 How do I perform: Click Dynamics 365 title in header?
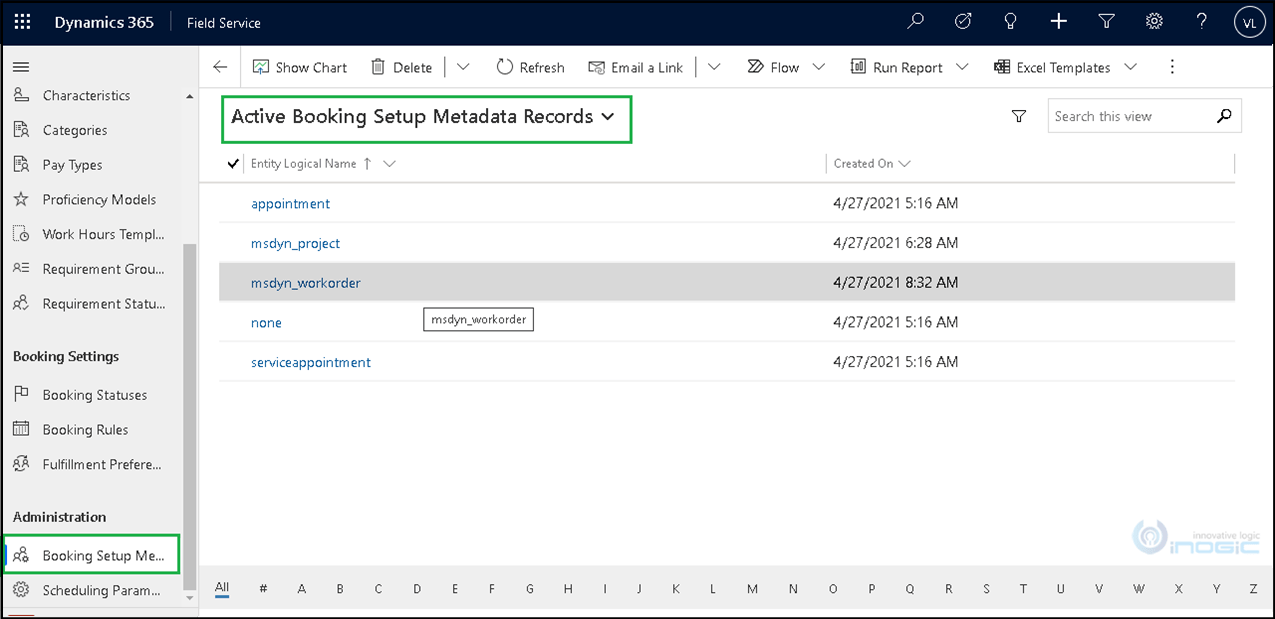click(x=104, y=22)
